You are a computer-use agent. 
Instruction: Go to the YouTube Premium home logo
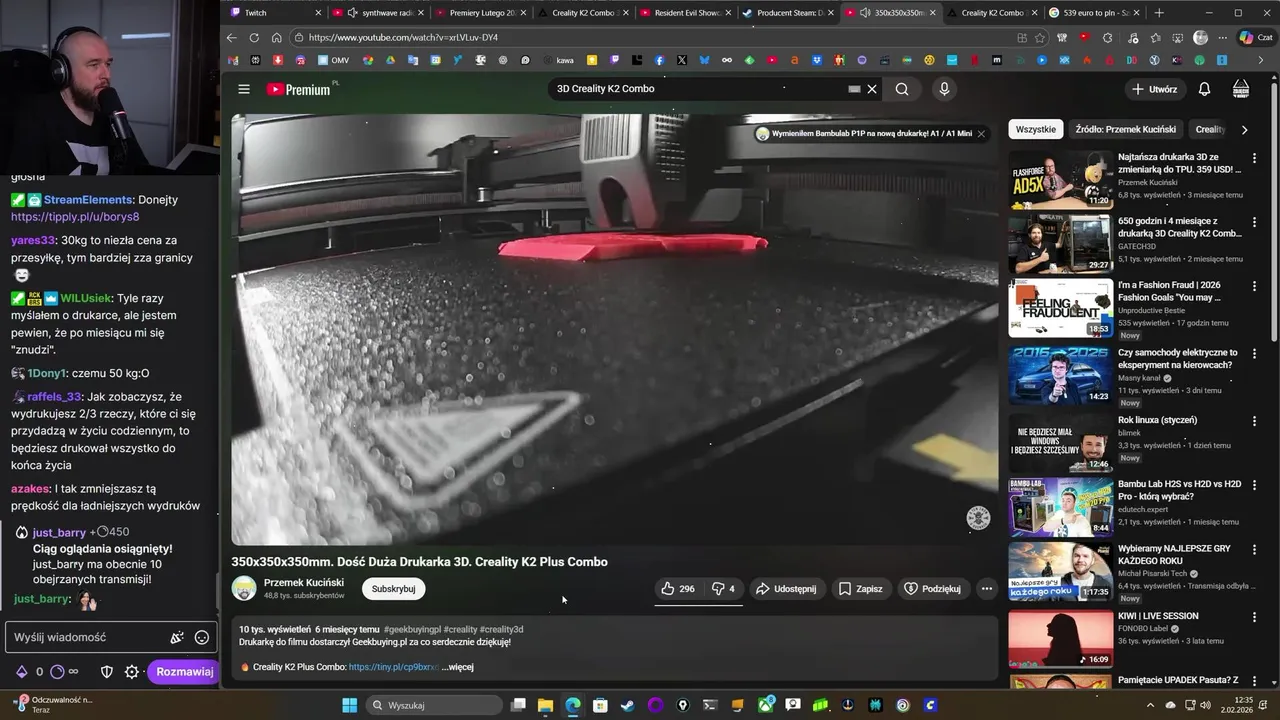click(298, 89)
